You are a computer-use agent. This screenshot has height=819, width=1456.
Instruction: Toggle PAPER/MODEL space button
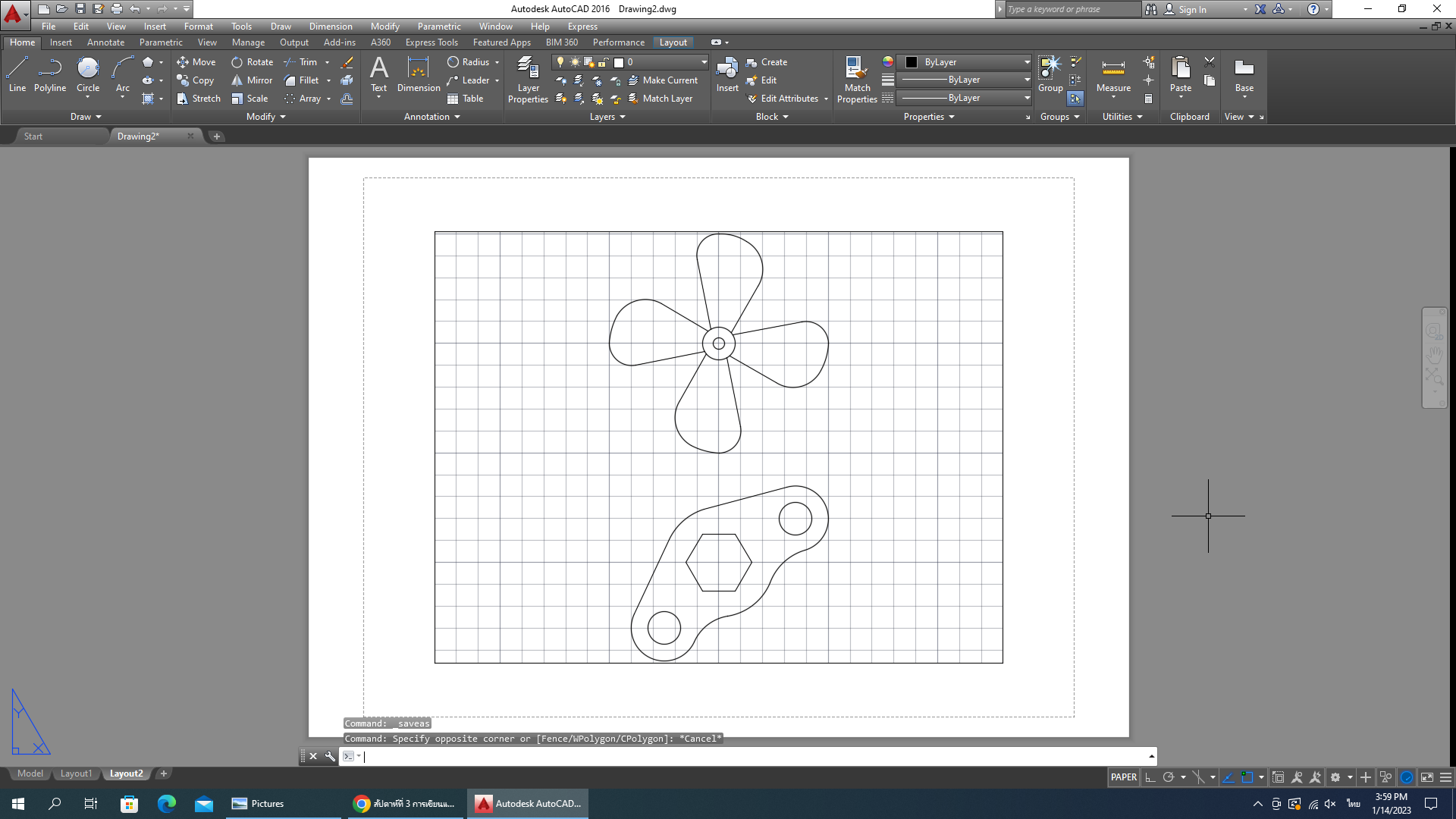coord(1124,777)
